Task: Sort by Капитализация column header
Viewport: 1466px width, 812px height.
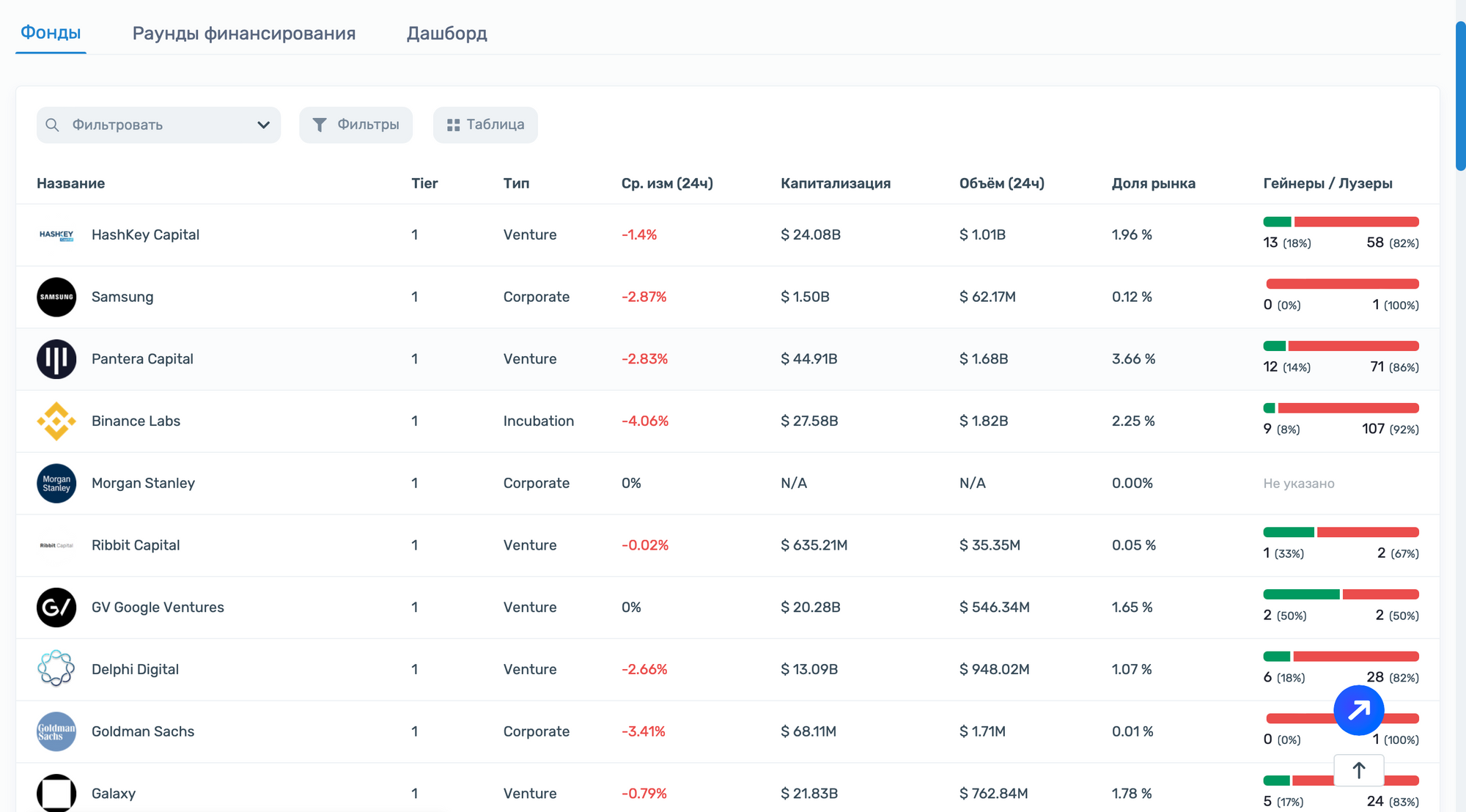Action: tap(836, 183)
